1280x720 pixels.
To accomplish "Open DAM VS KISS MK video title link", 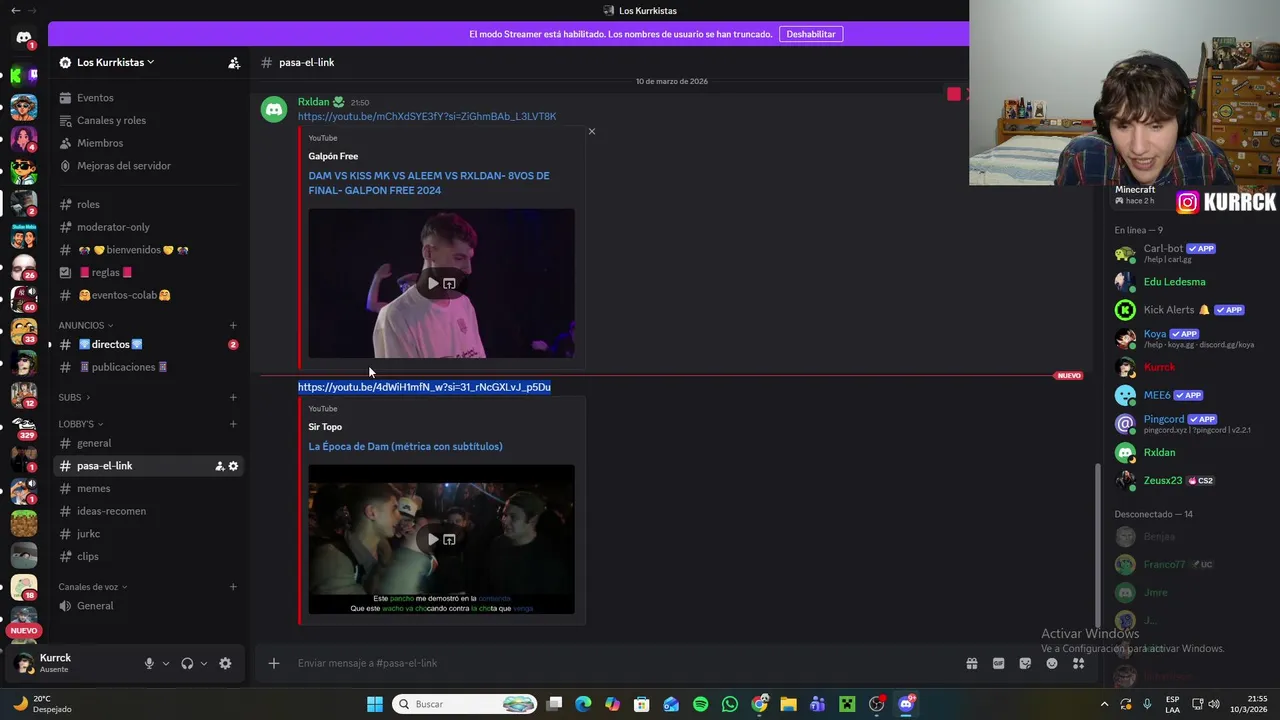I will click(428, 183).
